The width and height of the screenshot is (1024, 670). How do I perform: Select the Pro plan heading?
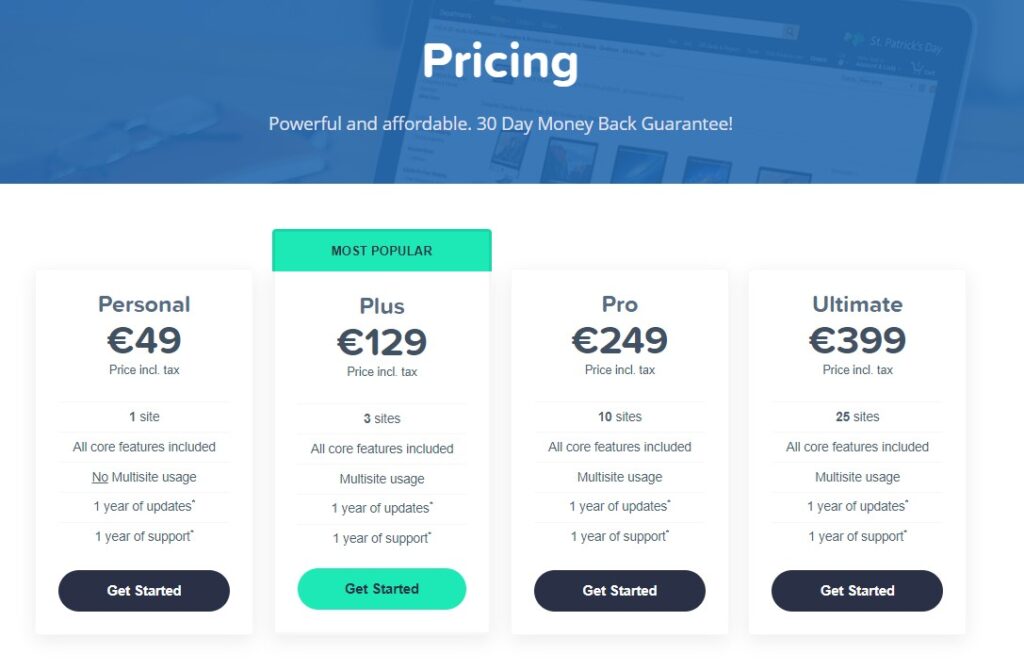tap(620, 304)
